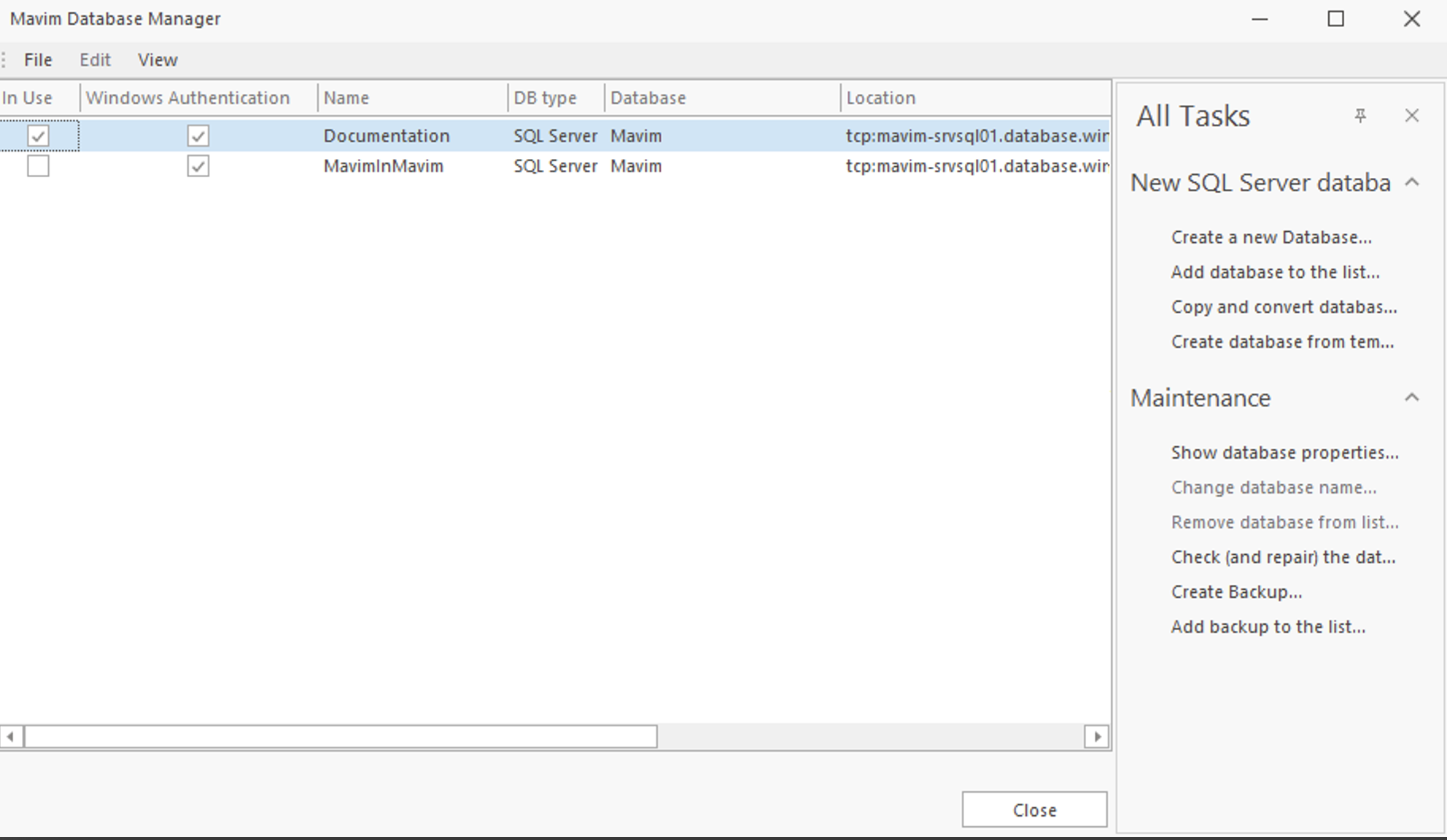Click Change database name task
Viewport: 1447px width, 840px height.
[1273, 487]
